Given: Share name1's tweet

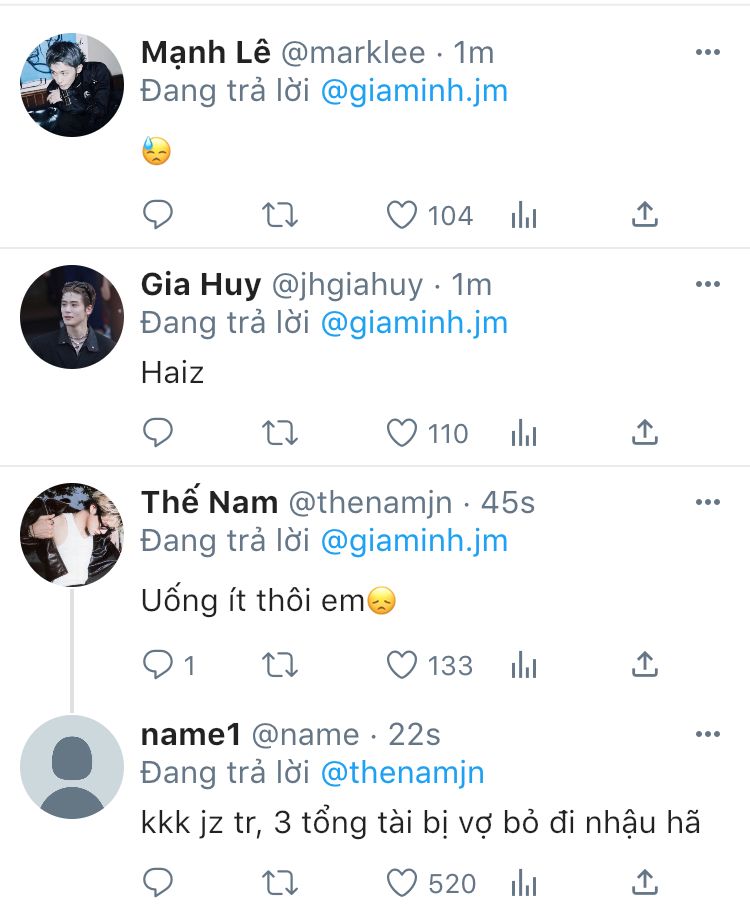Looking at the screenshot, I should pyautogui.click(x=646, y=883).
